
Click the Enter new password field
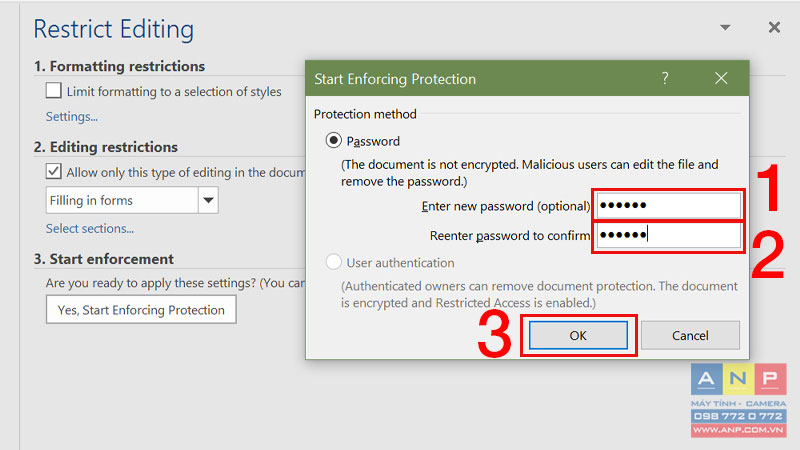(x=668, y=205)
